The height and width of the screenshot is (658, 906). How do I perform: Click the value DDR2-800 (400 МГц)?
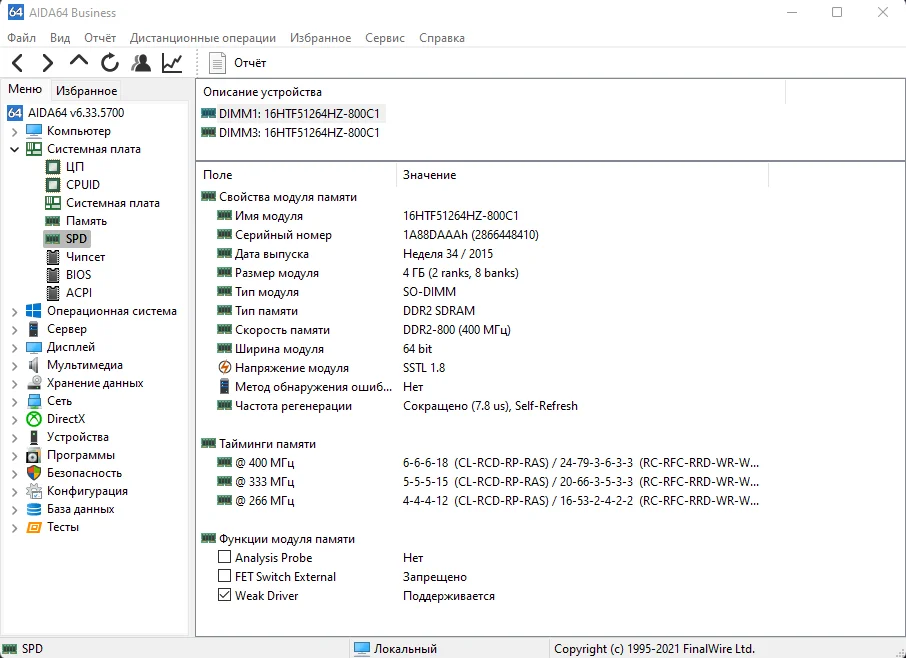pyautogui.click(x=457, y=330)
